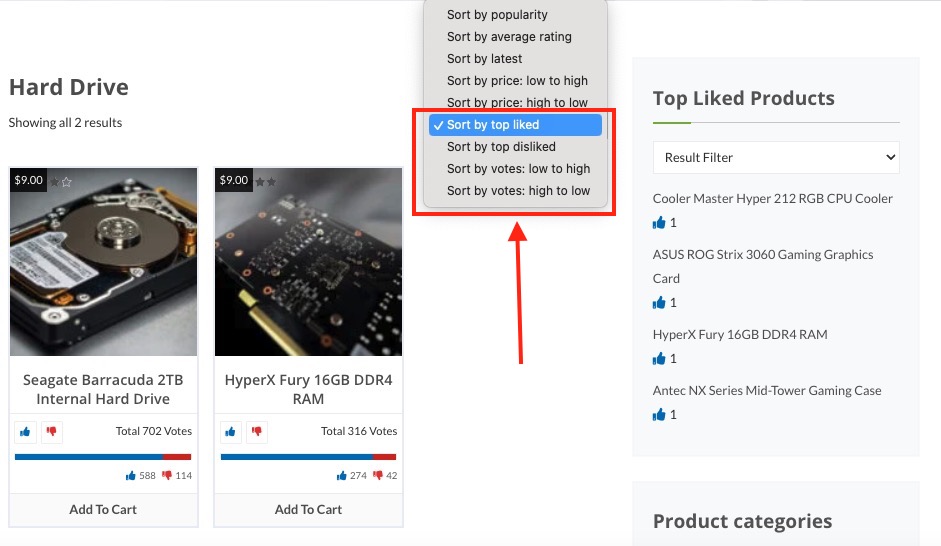Click thumbs down on HyperX Fury RAM card

(257, 431)
